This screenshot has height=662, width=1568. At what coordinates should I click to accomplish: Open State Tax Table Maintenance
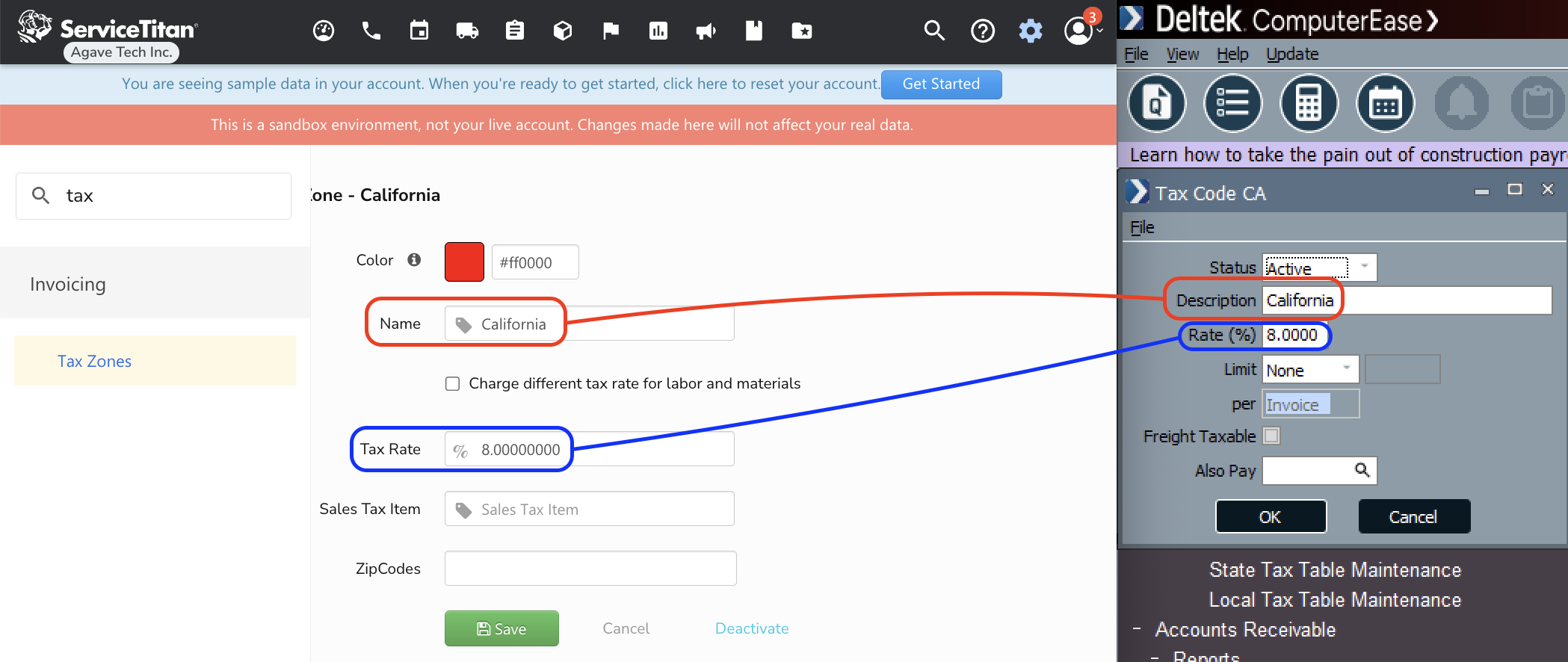1335,569
